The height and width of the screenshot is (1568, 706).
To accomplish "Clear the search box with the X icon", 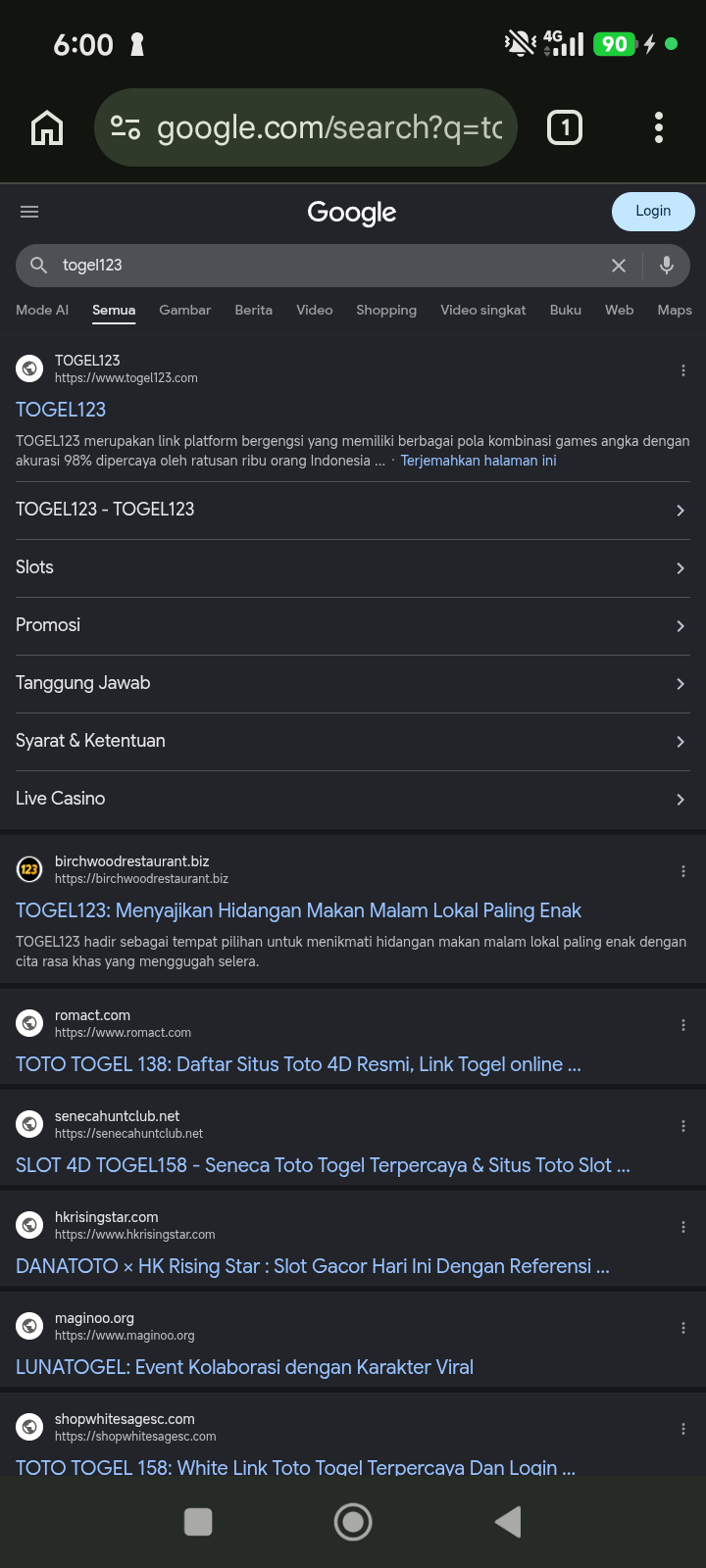I will point(619,266).
